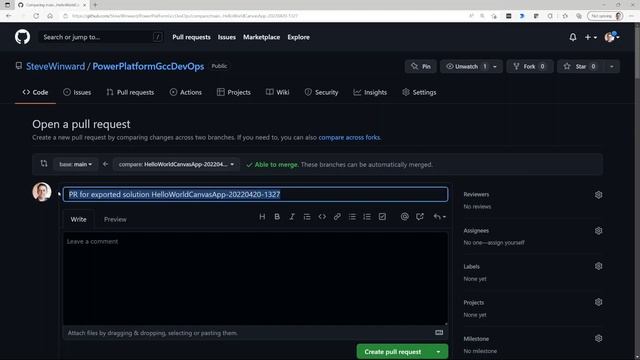
Task: Open the SteveWinward owner link
Action: [56, 67]
